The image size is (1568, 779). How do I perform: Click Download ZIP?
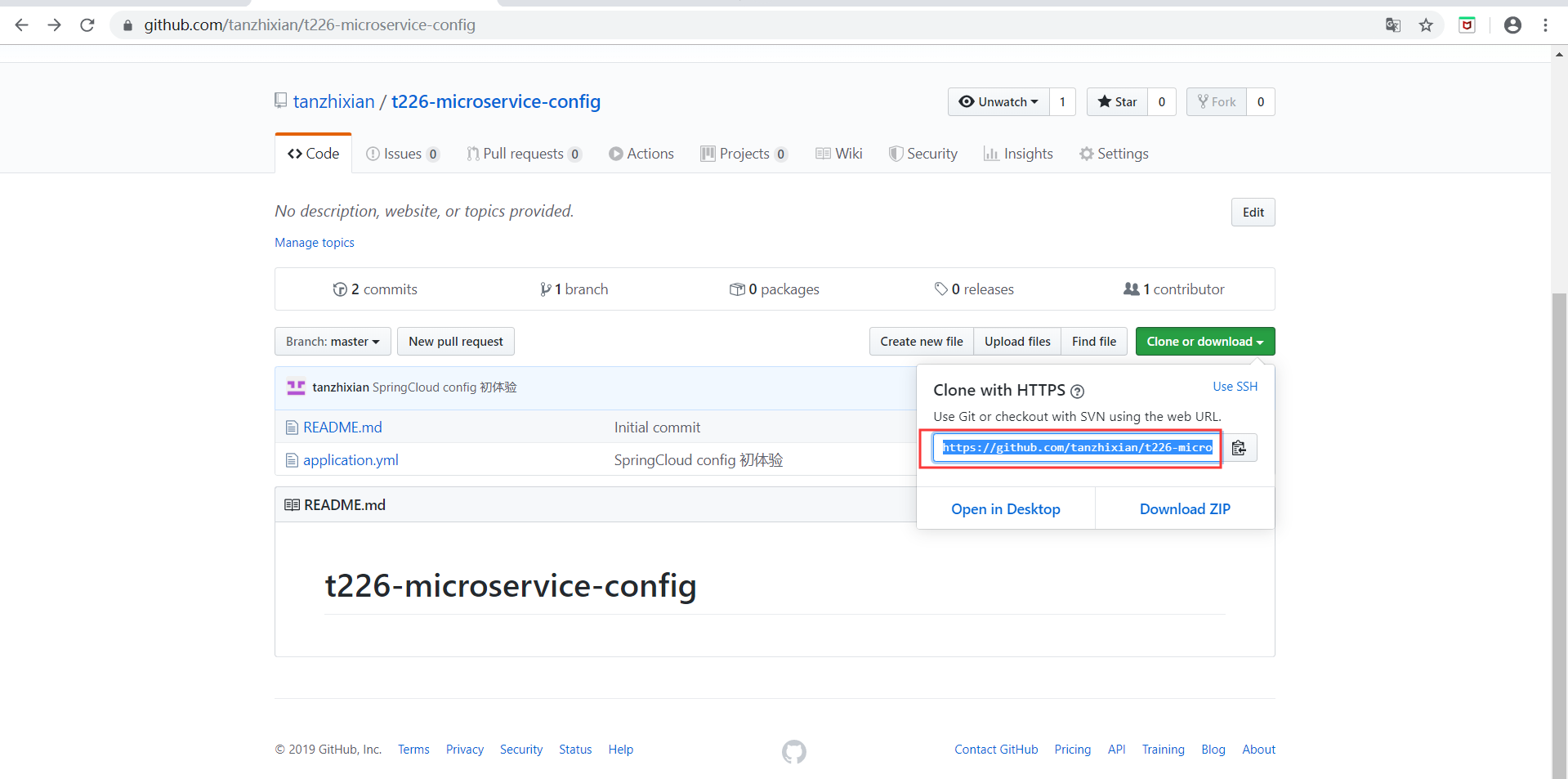tap(1185, 509)
